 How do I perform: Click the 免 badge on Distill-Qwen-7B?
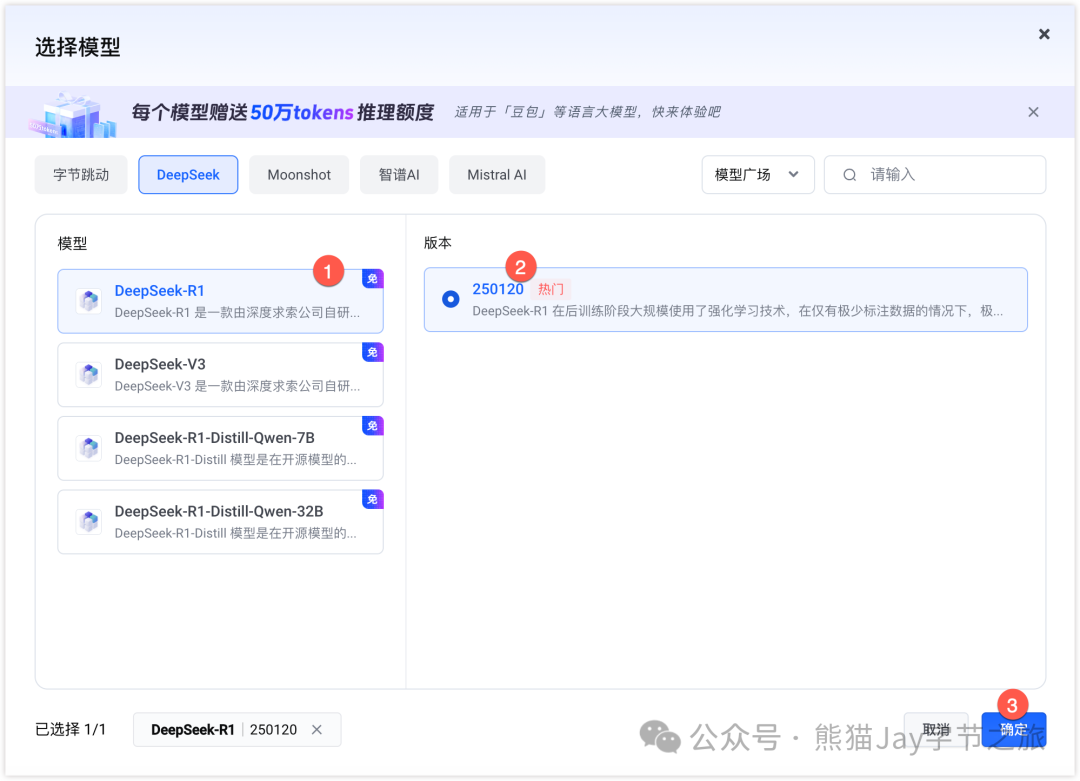[x=373, y=426]
